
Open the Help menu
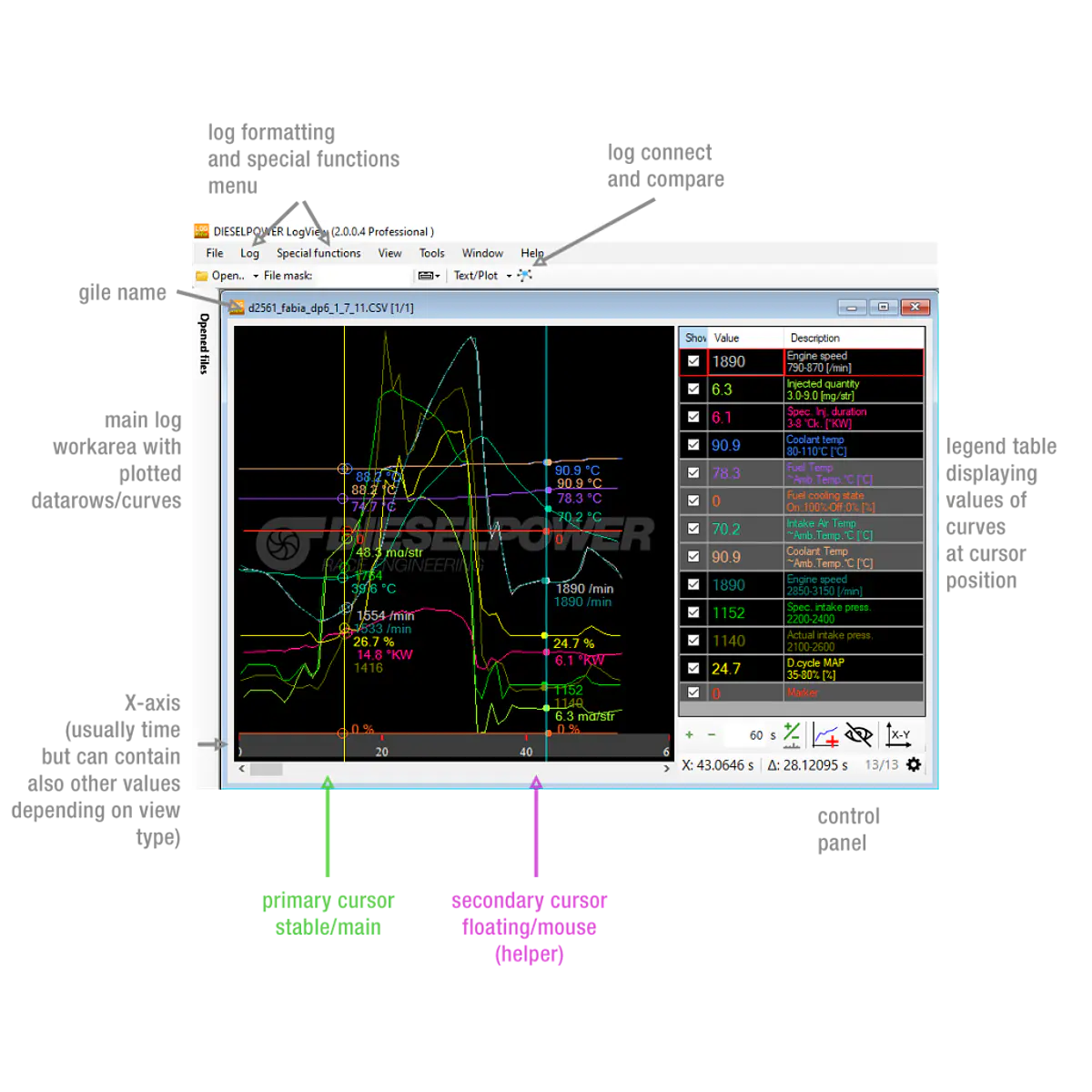[x=532, y=253]
